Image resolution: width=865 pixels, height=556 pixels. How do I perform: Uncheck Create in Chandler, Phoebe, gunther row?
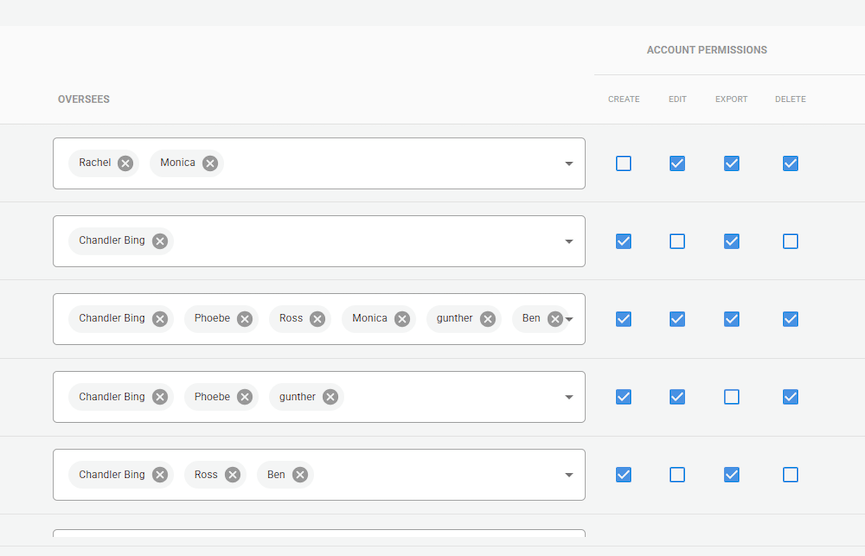tap(623, 397)
